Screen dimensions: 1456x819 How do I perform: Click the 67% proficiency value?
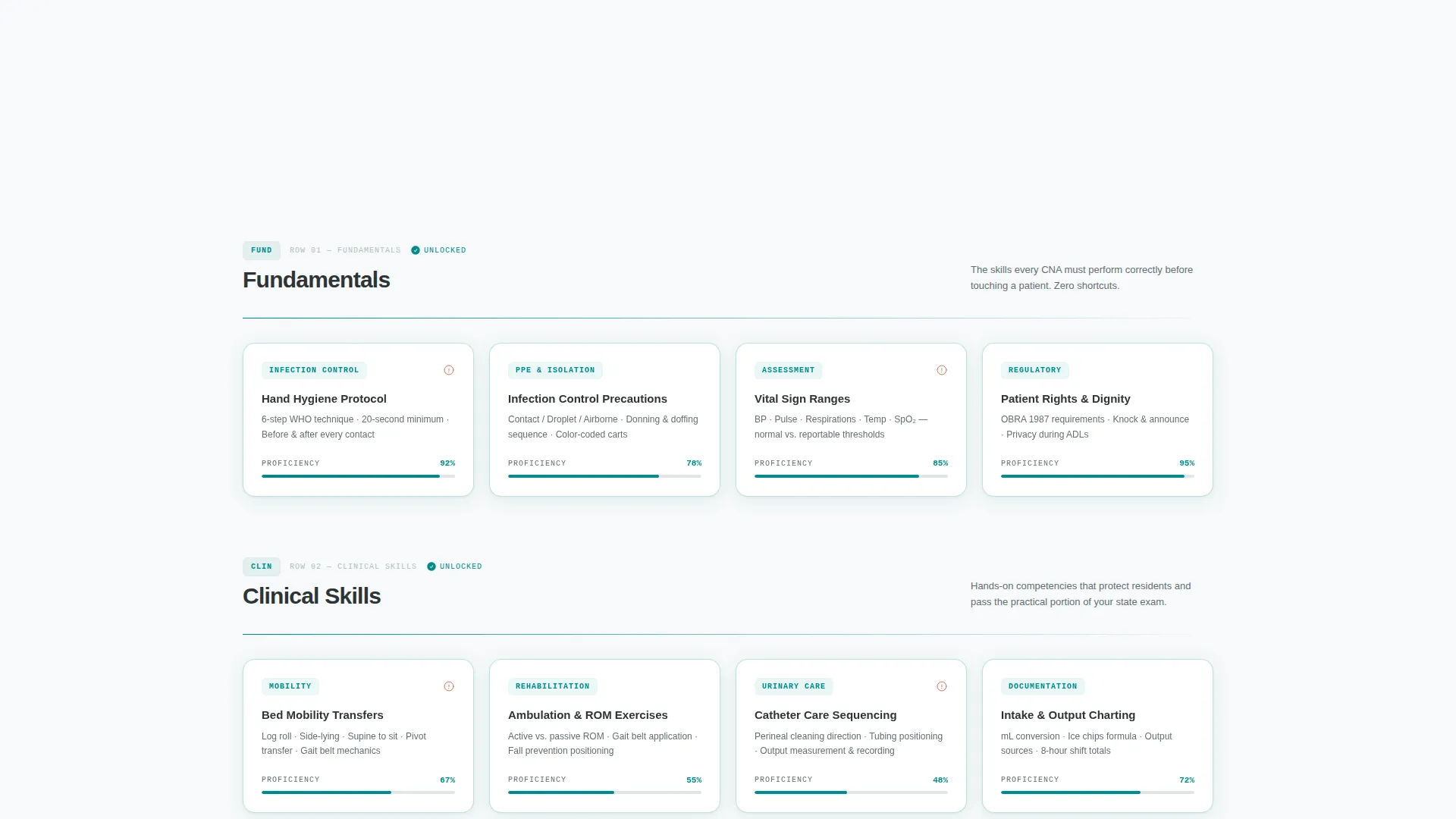click(x=447, y=780)
